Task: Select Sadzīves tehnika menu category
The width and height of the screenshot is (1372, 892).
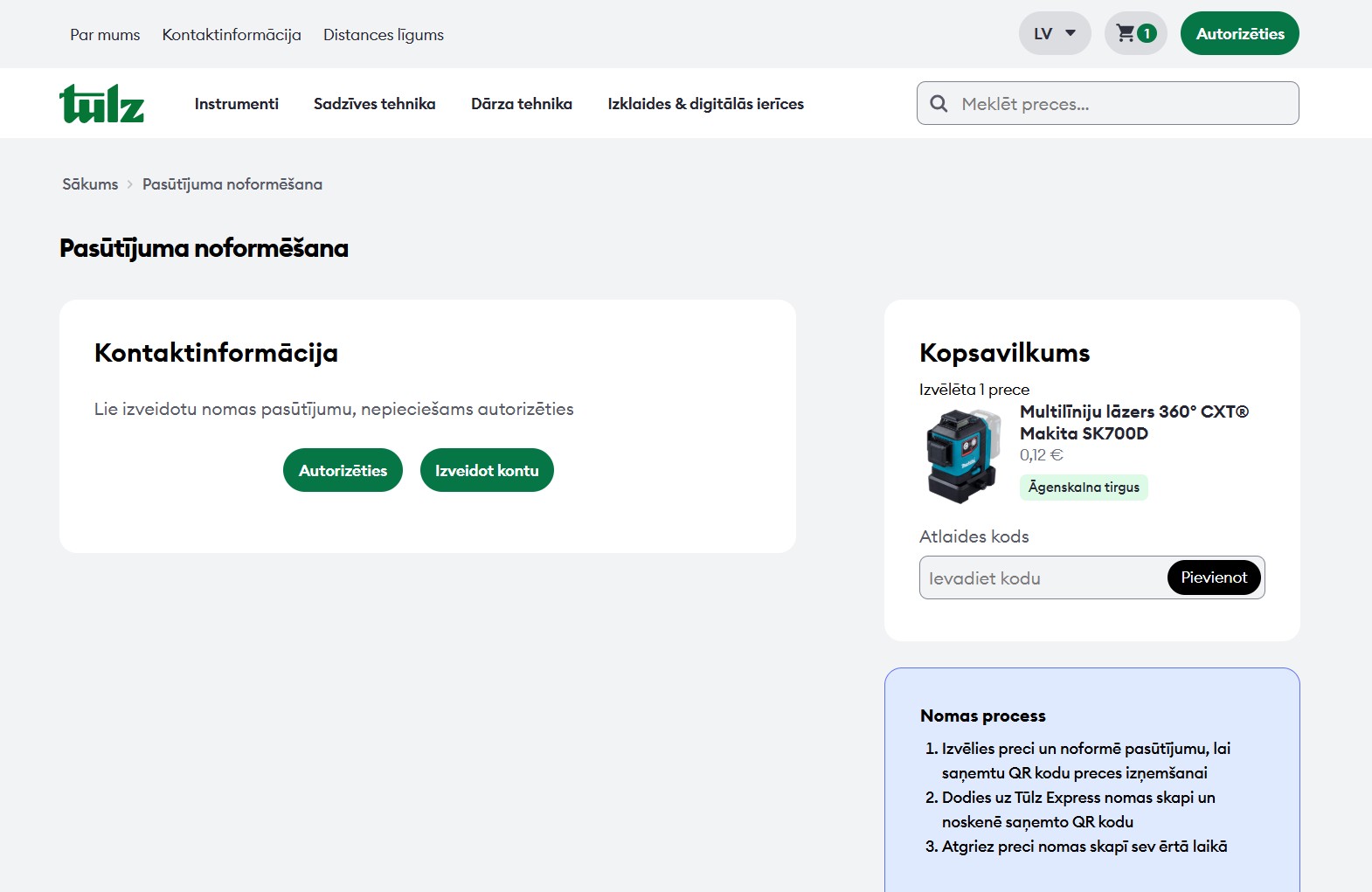Action: point(374,104)
